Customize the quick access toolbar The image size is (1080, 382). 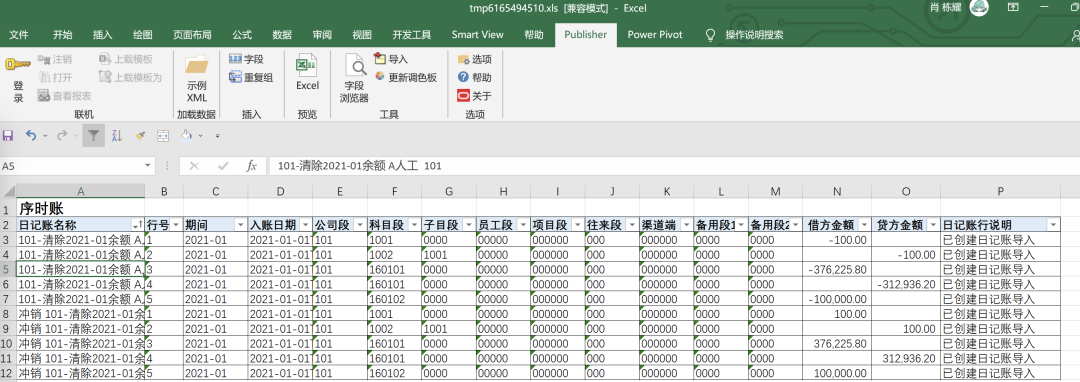tap(218, 136)
